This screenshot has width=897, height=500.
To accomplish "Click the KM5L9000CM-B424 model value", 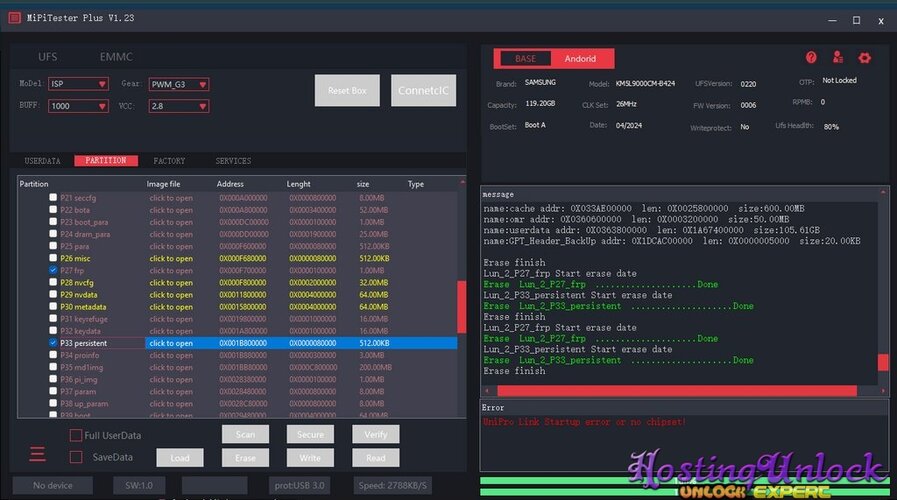I will click(x=645, y=84).
